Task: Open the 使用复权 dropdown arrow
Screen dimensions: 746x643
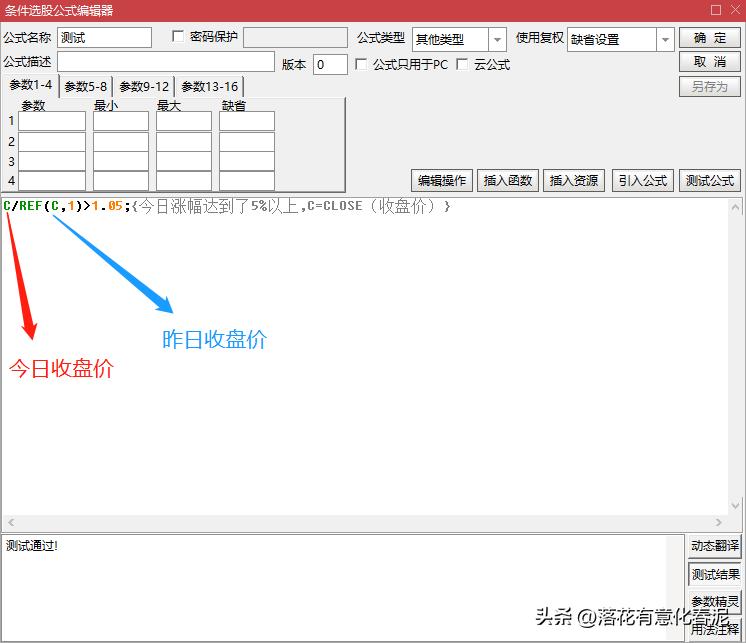Action: click(x=665, y=39)
